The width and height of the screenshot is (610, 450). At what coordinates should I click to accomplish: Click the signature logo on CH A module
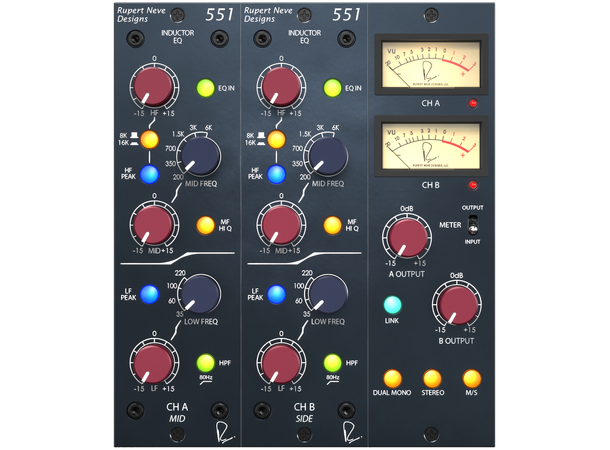[x=225, y=432]
